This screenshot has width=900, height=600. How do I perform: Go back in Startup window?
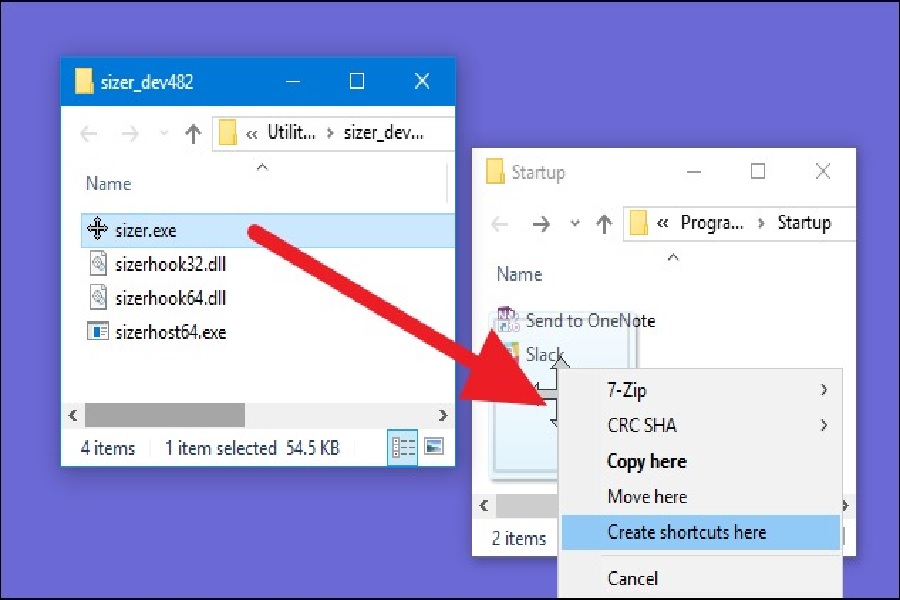tap(499, 224)
